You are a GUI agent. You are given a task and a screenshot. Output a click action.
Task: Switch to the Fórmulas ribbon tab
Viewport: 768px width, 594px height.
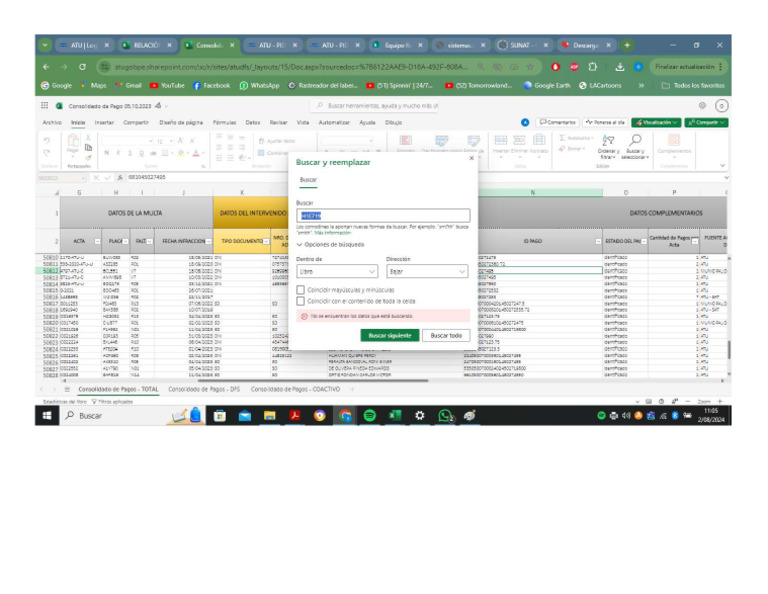[x=224, y=122]
